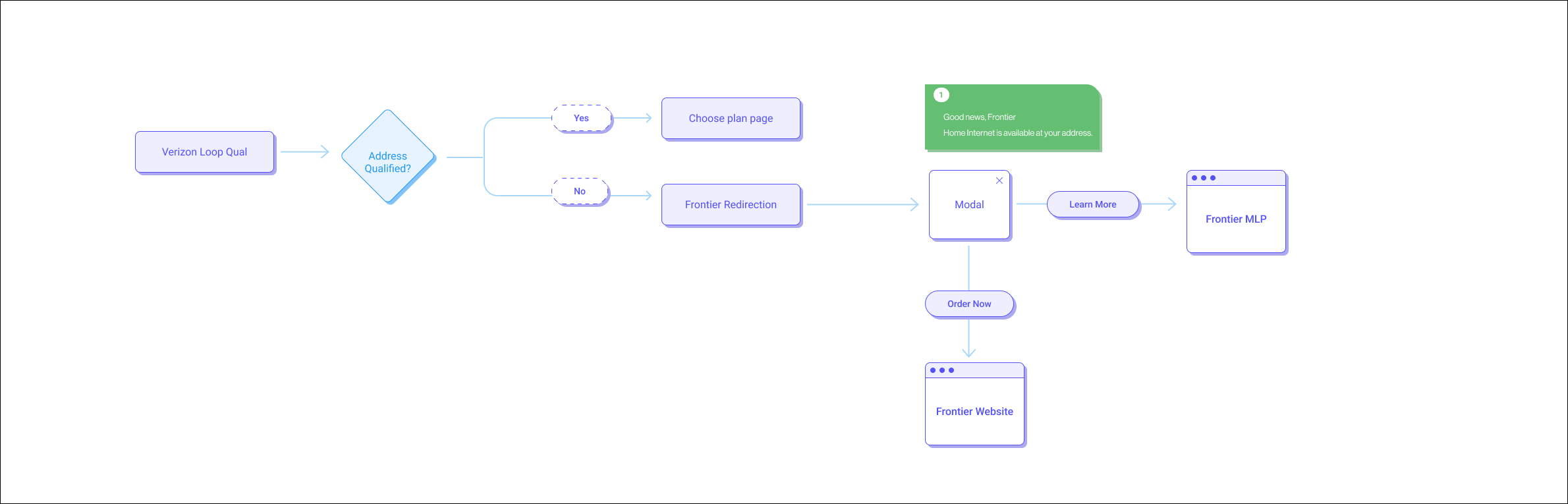1568x504 pixels.
Task: Close the Modal using its X icon
Action: pos(999,181)
